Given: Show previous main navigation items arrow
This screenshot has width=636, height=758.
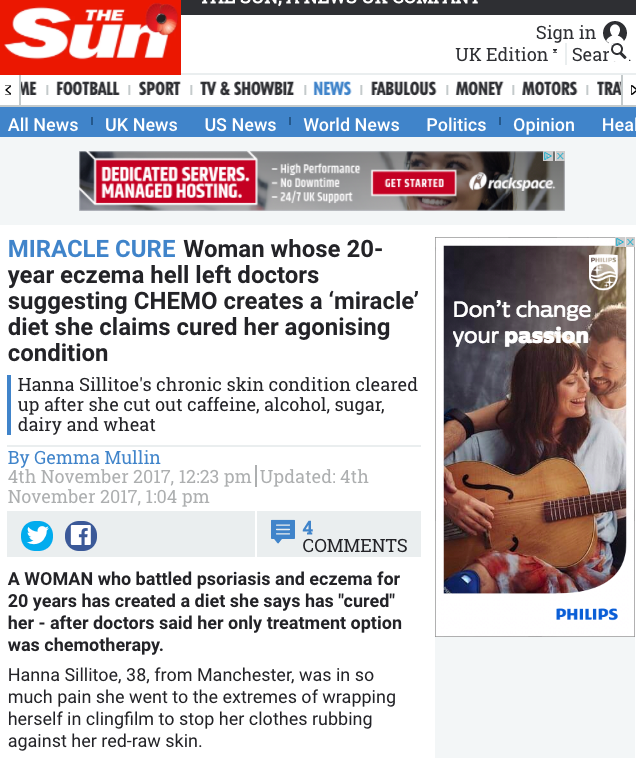Looking at the screenshot, I should [x=8, y=90].
